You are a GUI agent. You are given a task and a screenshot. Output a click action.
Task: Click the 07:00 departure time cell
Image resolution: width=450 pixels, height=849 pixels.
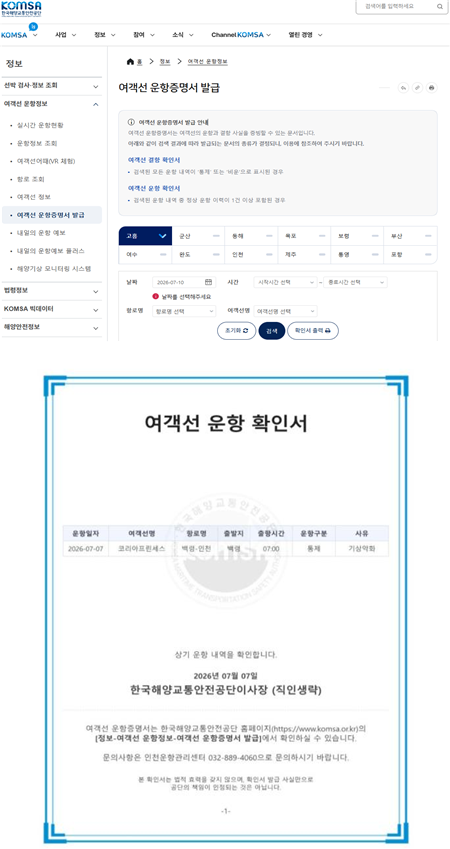click(x=271, y=548)
